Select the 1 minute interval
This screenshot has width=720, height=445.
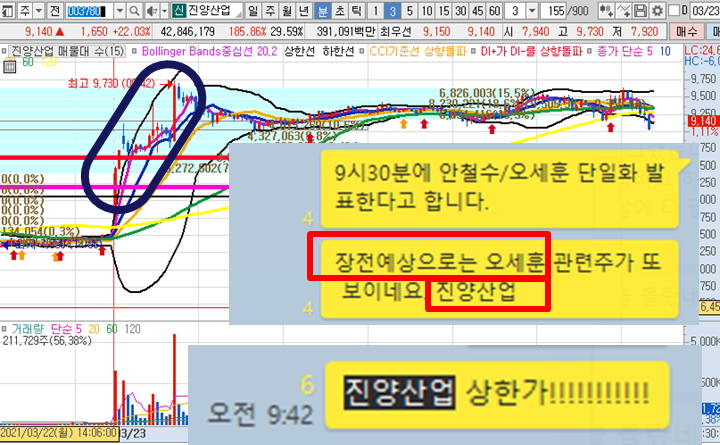pos(376,10)
